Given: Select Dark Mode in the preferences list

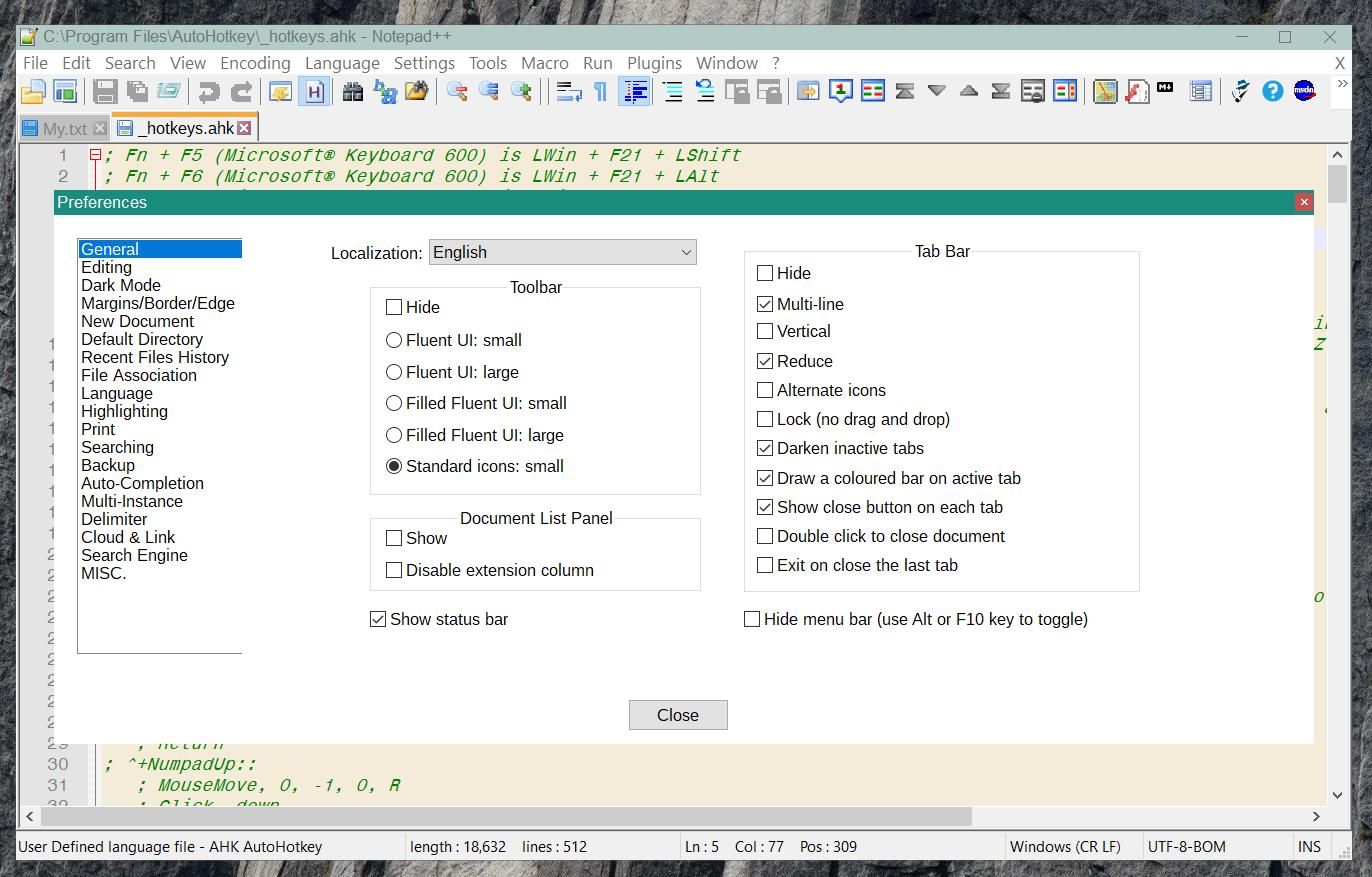Looking at the screenshot, I should (121, 285).
